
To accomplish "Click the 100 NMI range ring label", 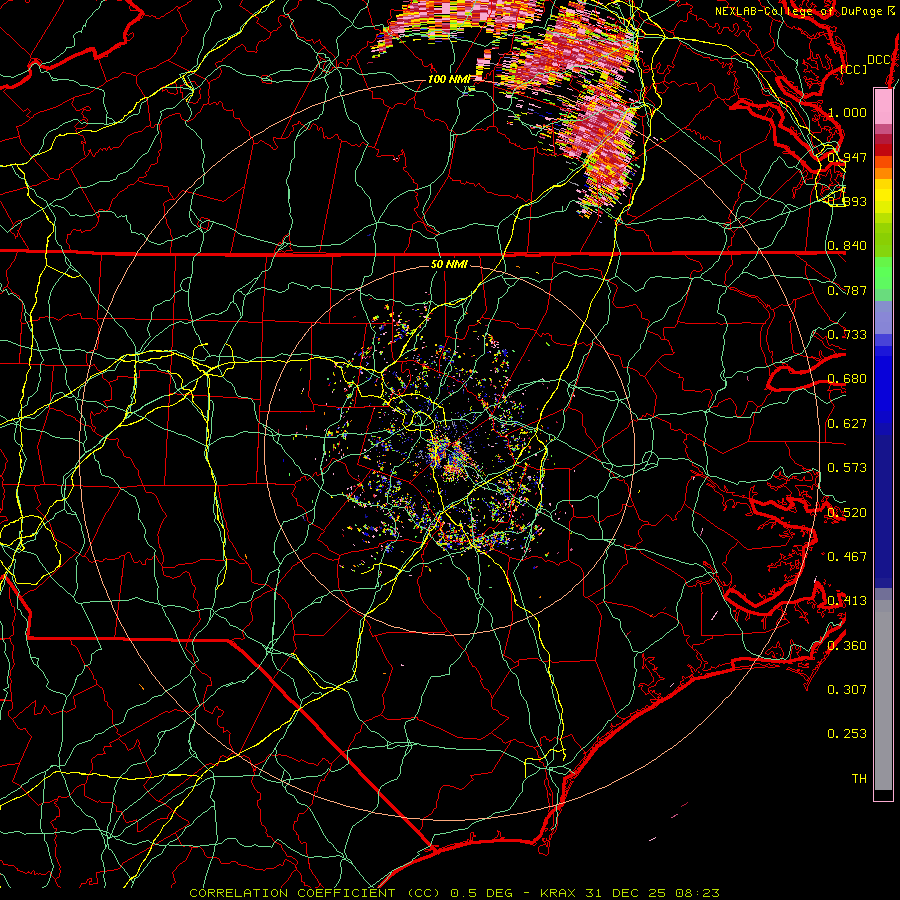I will tap(448, 79).
